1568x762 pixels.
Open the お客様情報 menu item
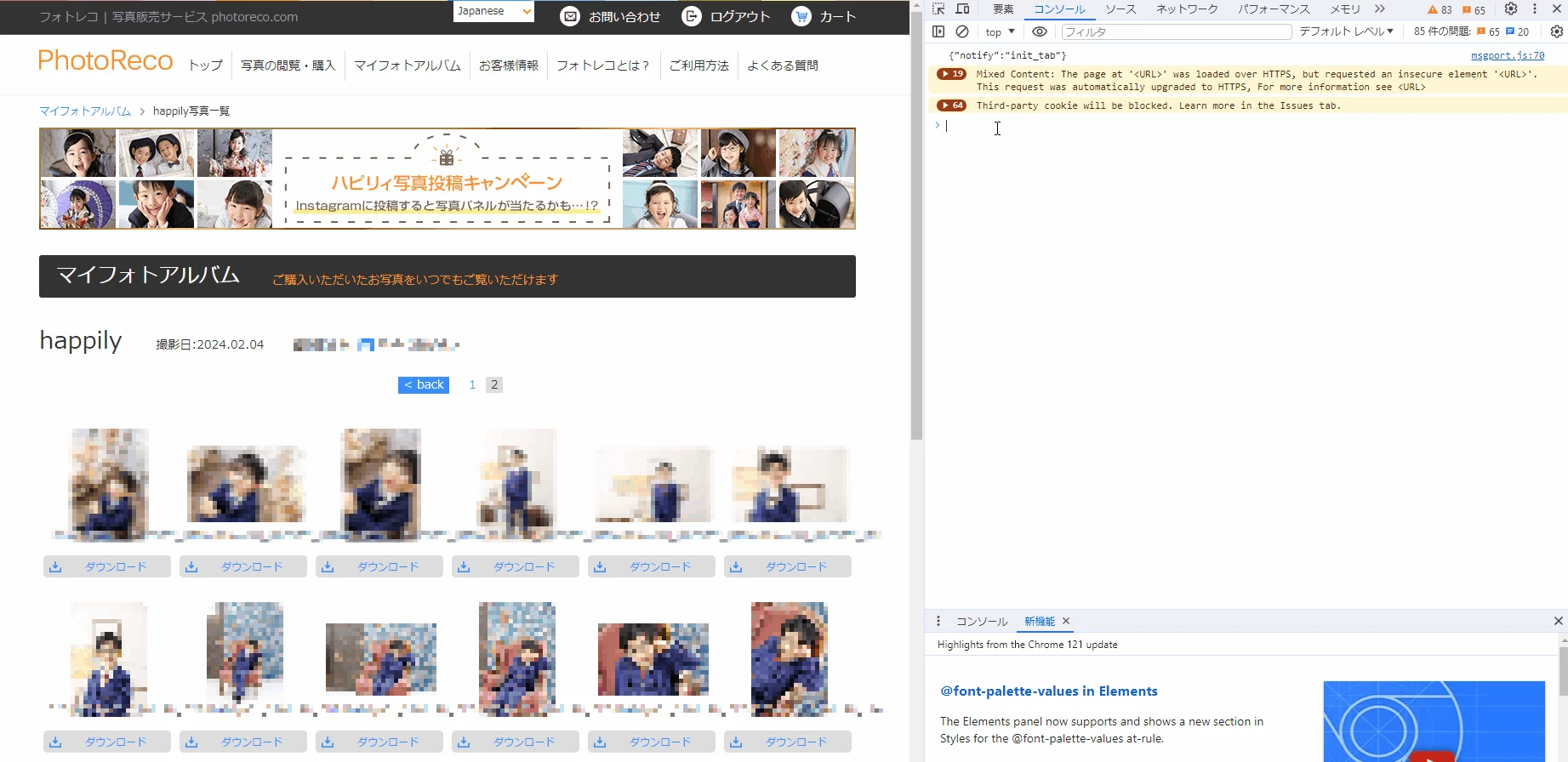(x=509, y=65)
